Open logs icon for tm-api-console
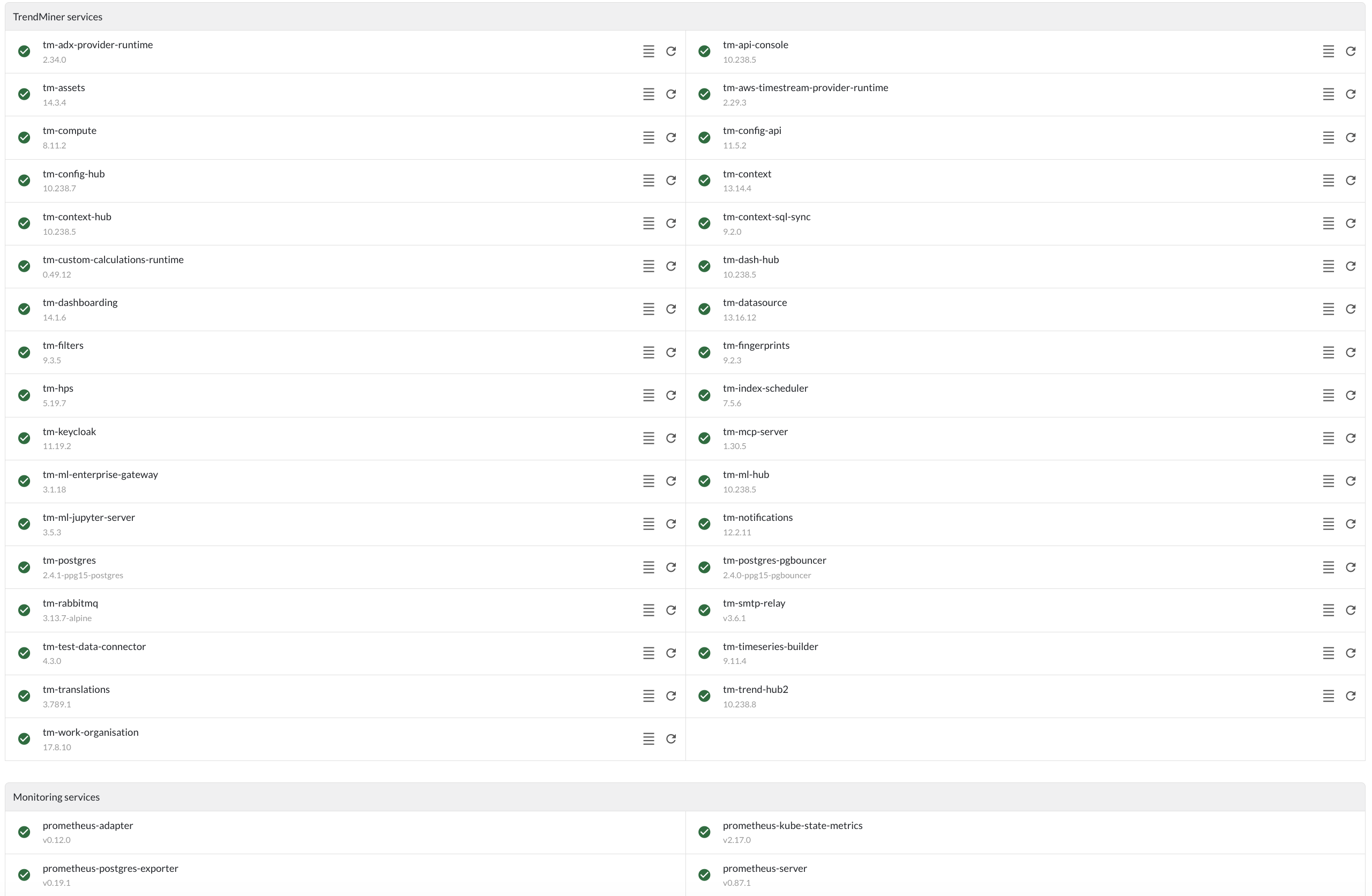This screenshot has width=1372, height=896. click(x=1328, y=51)
